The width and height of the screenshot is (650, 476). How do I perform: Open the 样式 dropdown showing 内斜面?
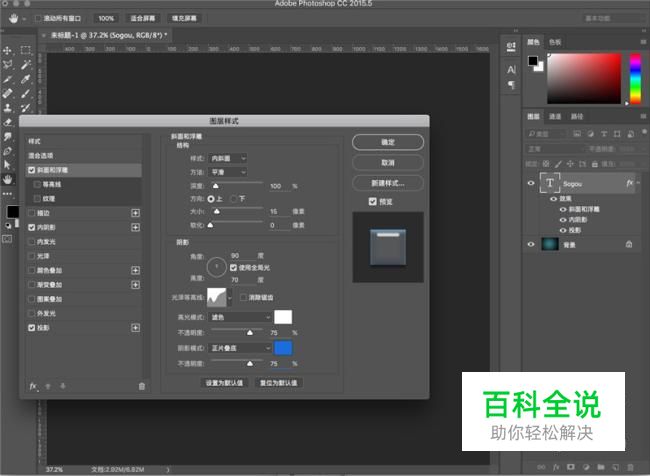(x=228, y=158)
